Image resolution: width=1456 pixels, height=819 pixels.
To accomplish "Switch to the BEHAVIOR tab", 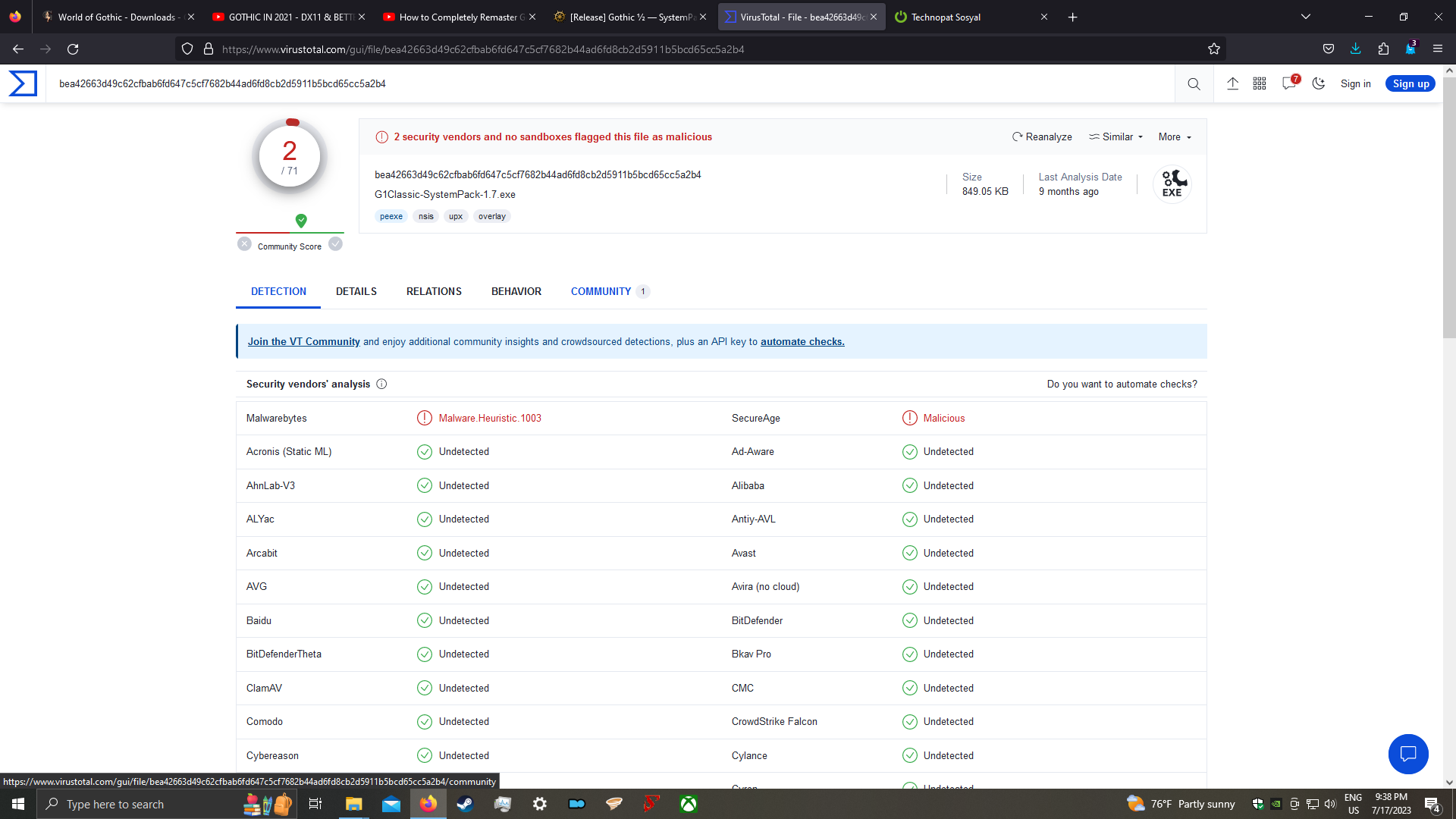I will click(x=516, y=291).
